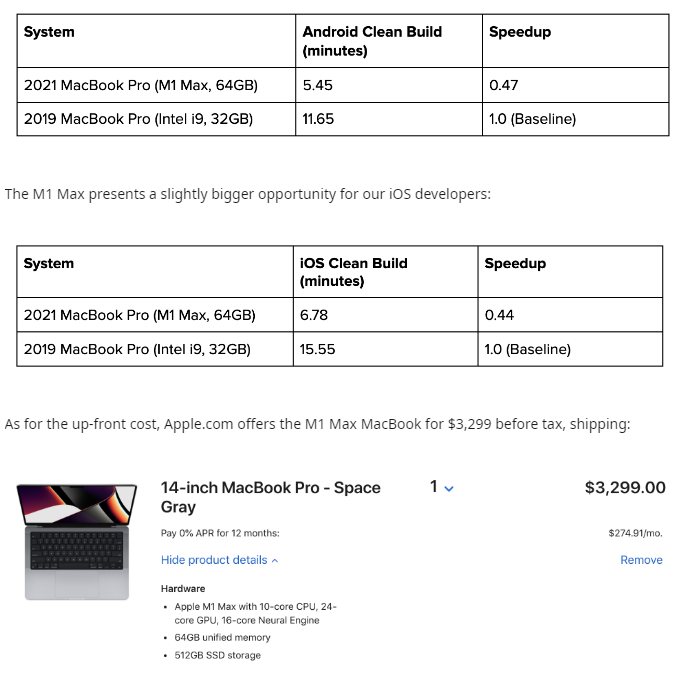
Task: Click the 512GB SSD storage bullet
Action: [217, 655]
